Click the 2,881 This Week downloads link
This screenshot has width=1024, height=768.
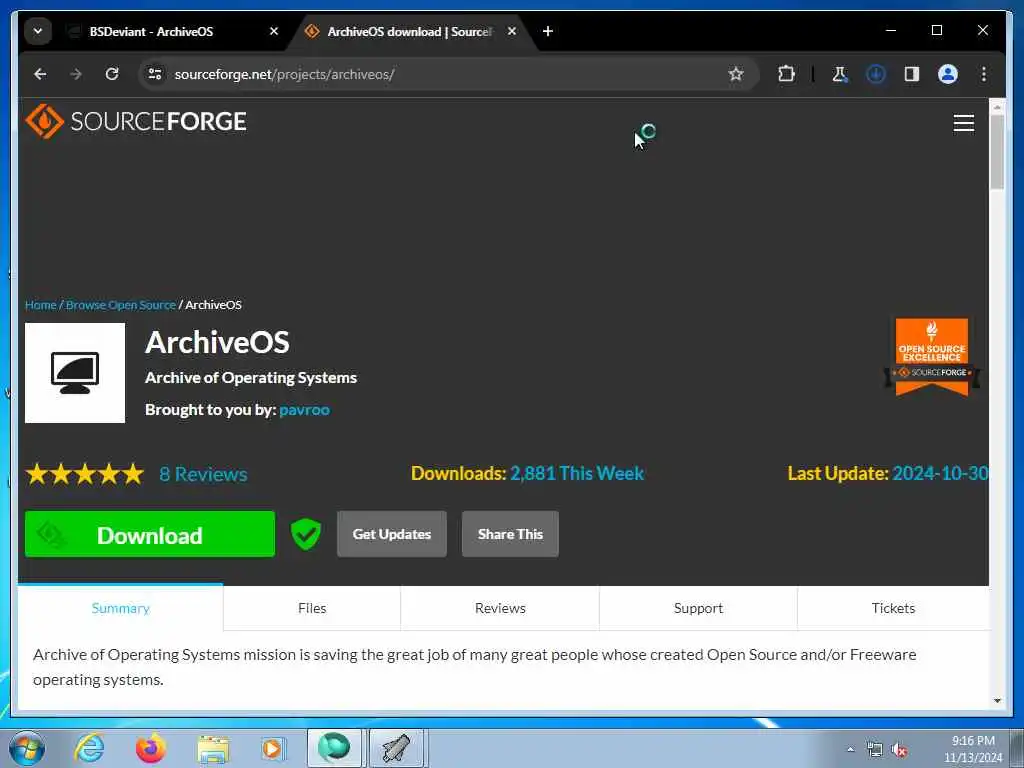point(577,473)
